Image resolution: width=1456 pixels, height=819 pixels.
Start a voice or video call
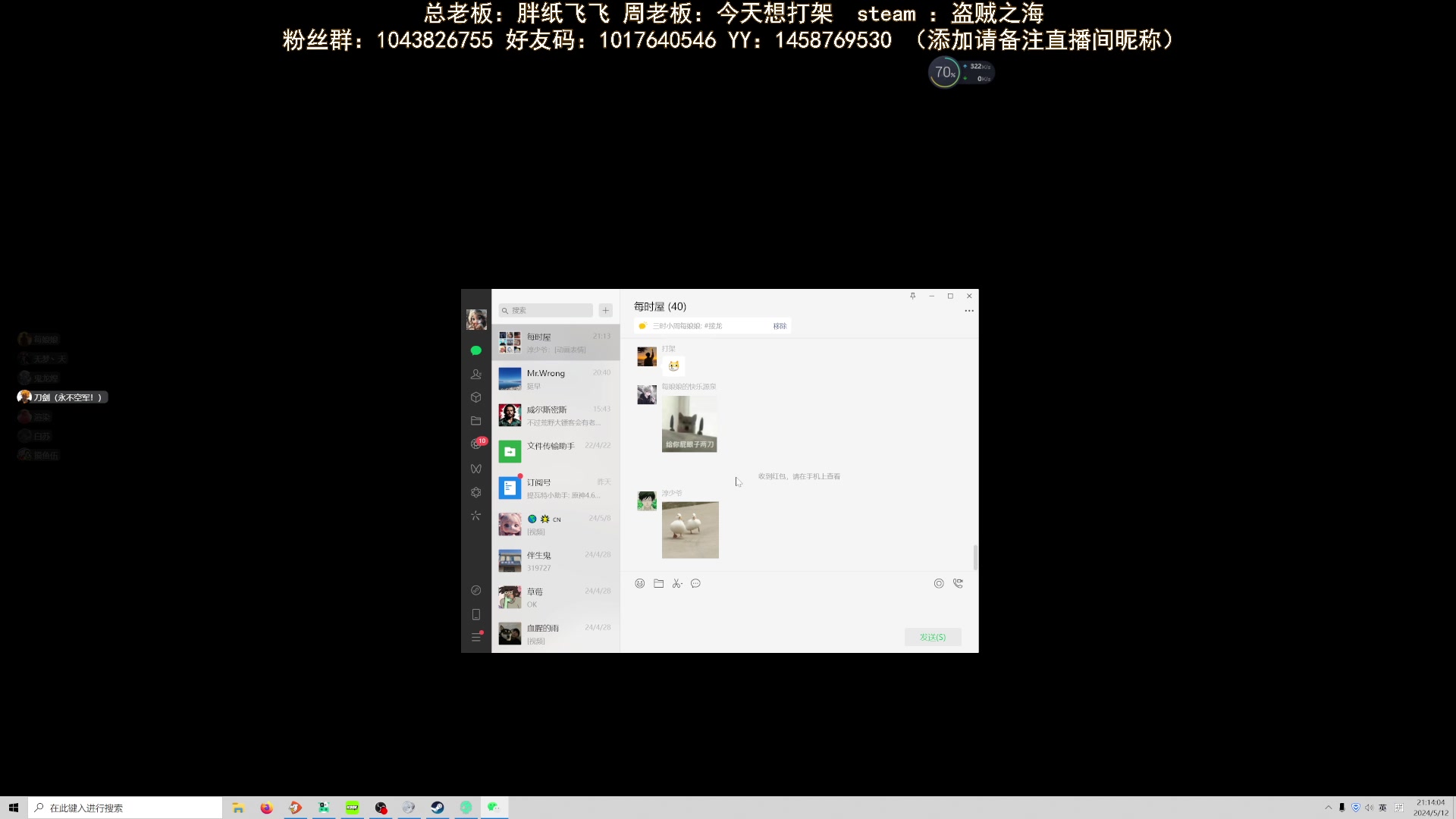(x=959, y=583)
